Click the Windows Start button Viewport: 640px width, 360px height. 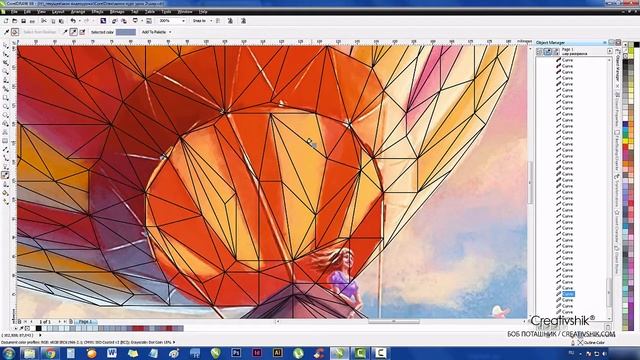point(9,353)
